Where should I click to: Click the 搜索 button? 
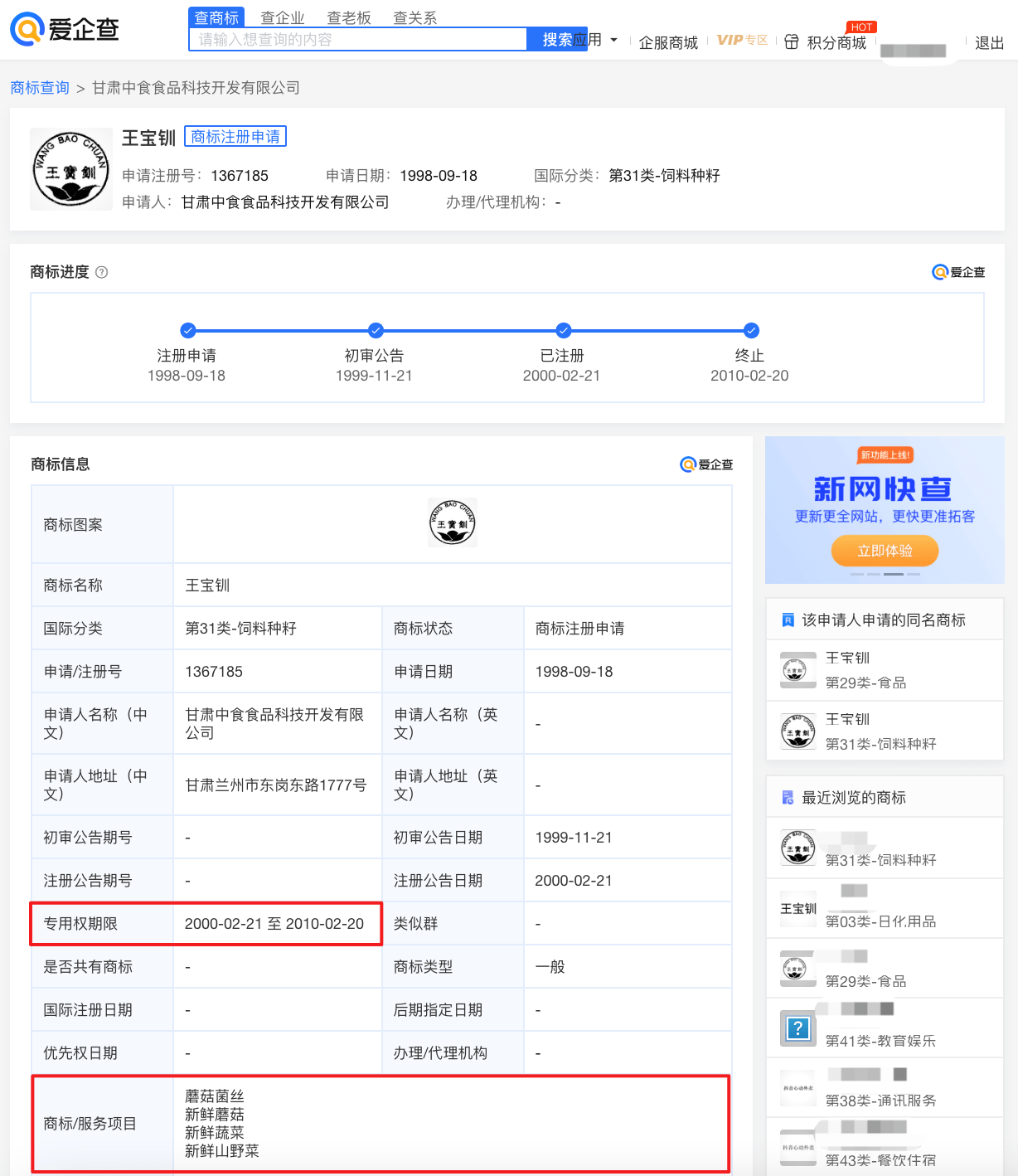coord(557,39)
